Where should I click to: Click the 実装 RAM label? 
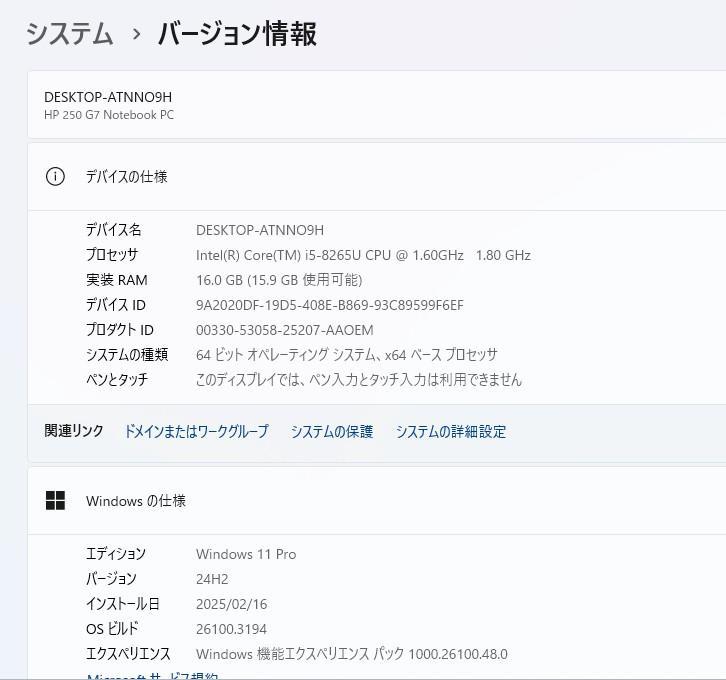click(x=116, y=280)
